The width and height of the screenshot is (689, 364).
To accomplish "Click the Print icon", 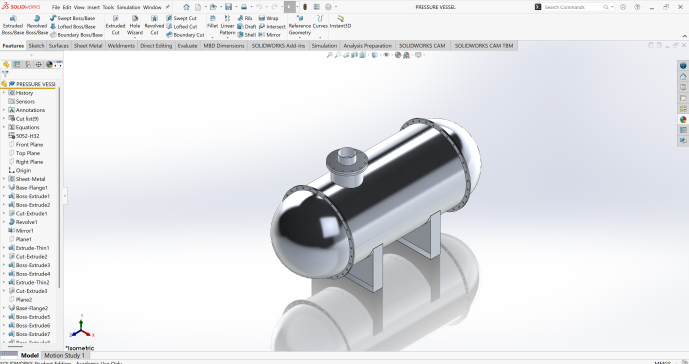I will (x=243, y=7).
